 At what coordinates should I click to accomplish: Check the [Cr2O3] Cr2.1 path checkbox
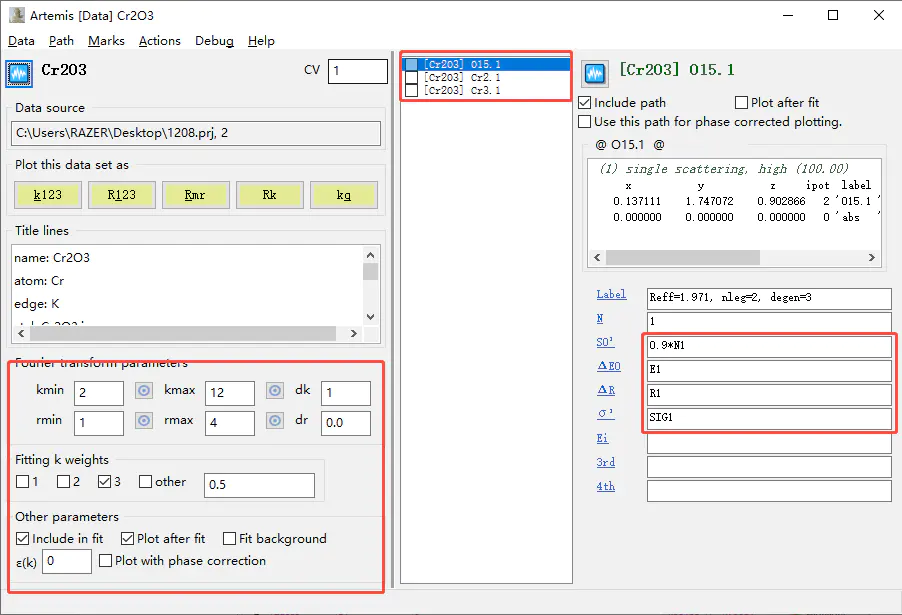[411, 78]
